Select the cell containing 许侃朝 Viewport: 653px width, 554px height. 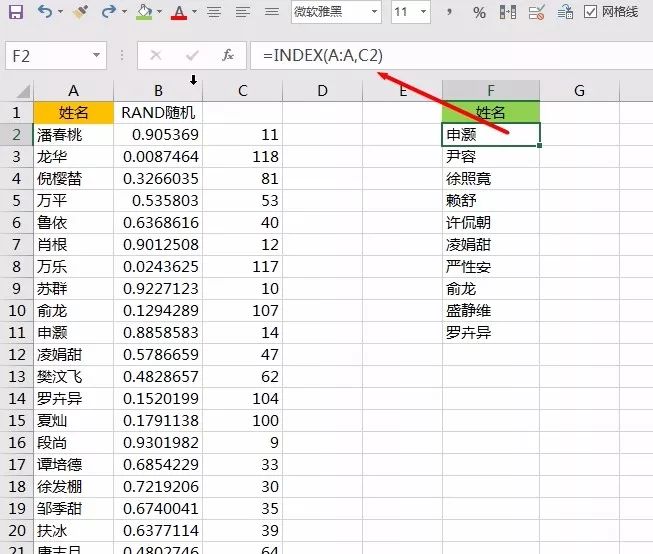click(491, 222)
